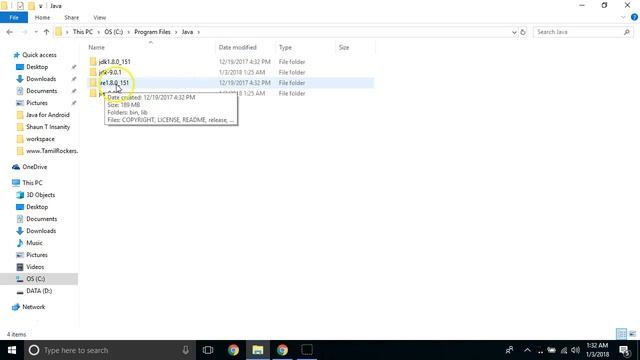Go back using the Back arrow
The height and width of the screenshot is (360, 640).
10,32
